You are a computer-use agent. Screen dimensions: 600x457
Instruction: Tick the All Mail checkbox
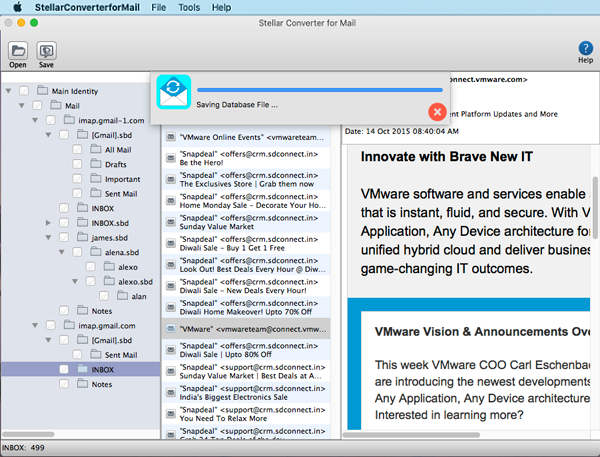coord(77,149)
